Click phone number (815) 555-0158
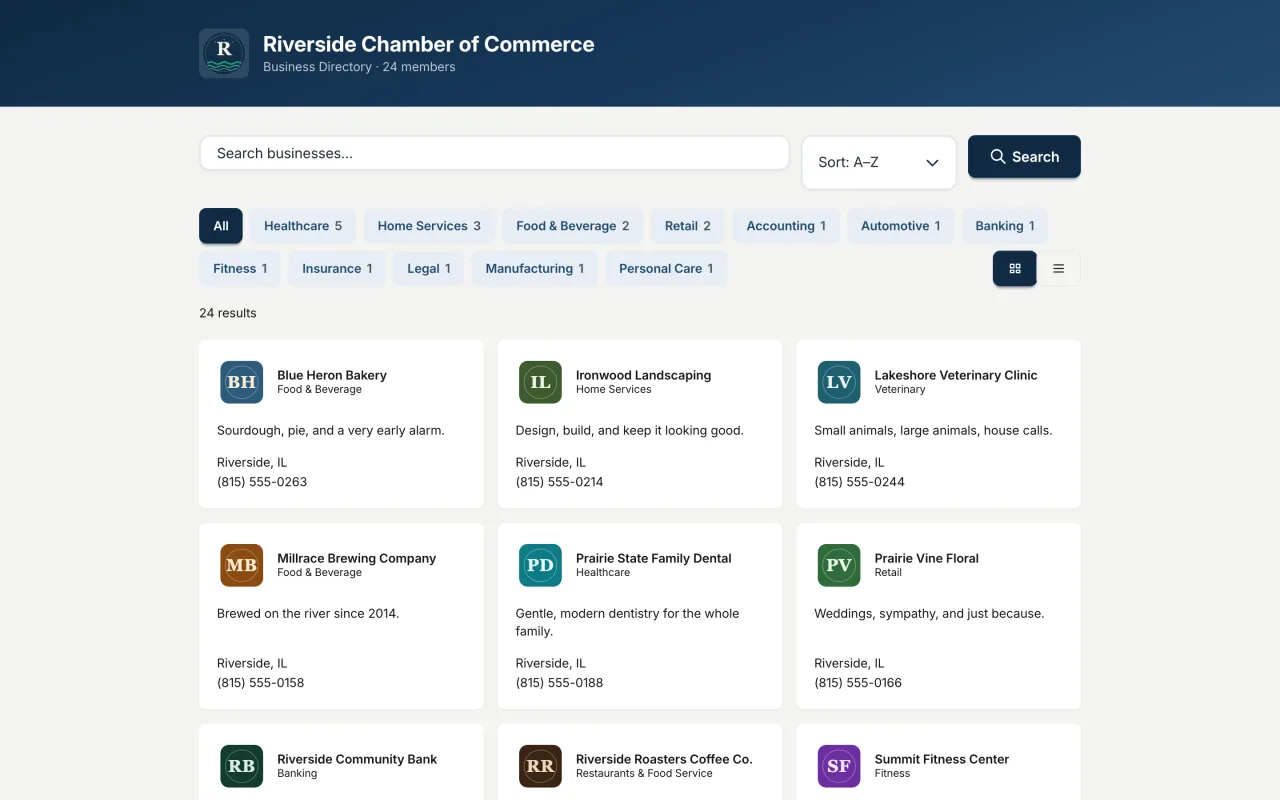 pos(261,683)
